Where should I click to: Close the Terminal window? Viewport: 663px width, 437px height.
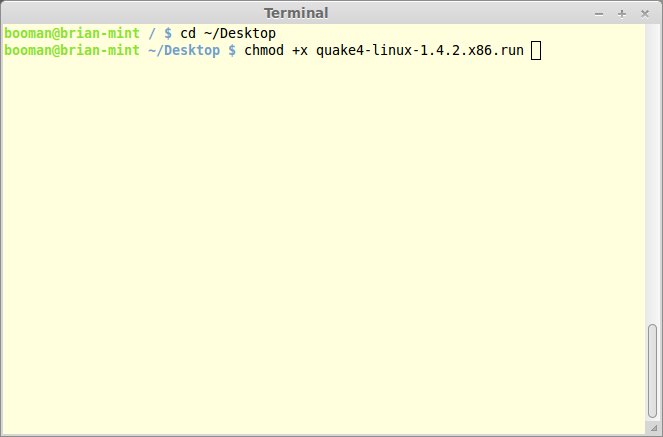[644, 14]
